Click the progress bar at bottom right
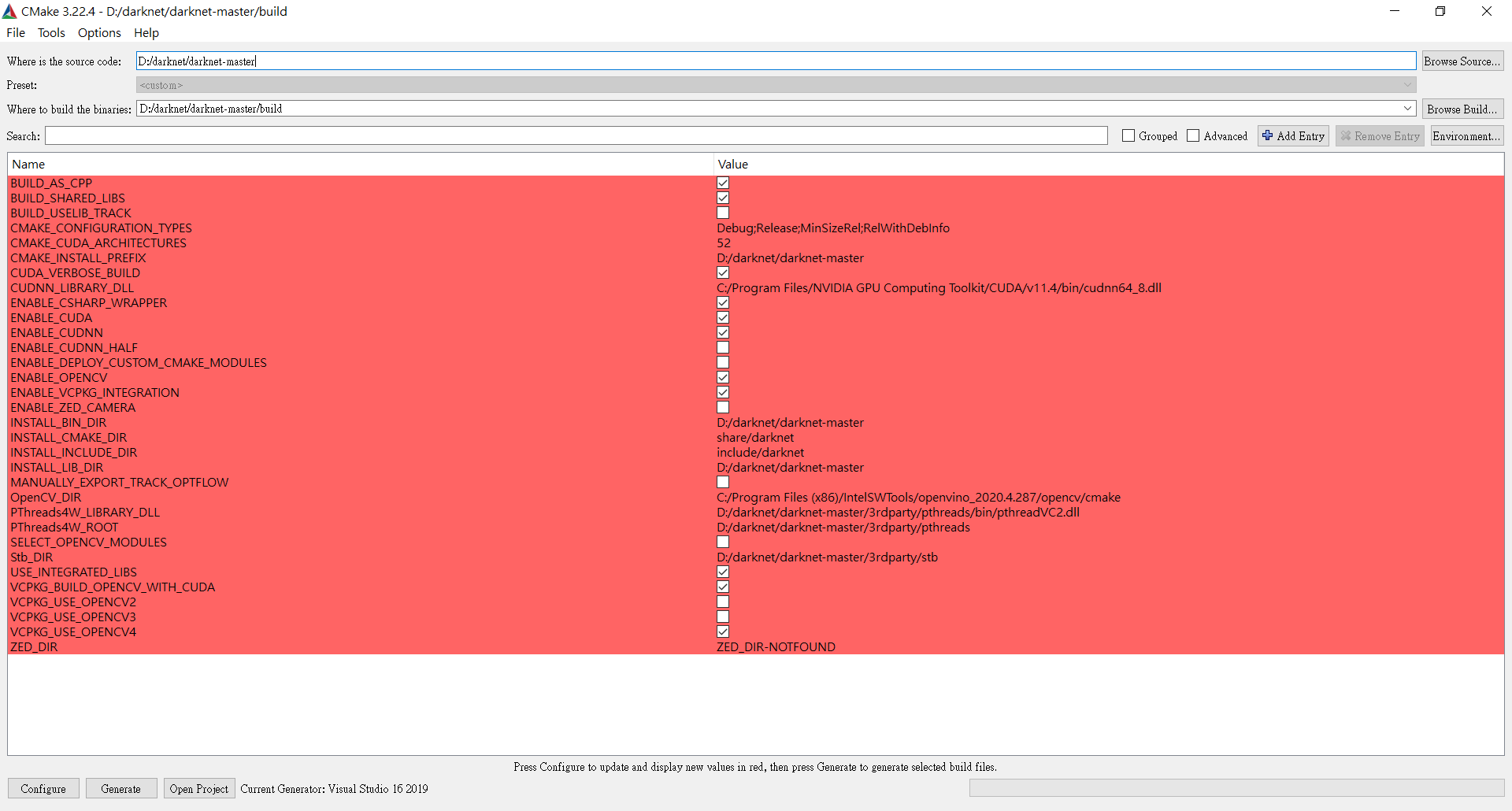Viewport: 1512px width, 811px height. (1236, 788)
